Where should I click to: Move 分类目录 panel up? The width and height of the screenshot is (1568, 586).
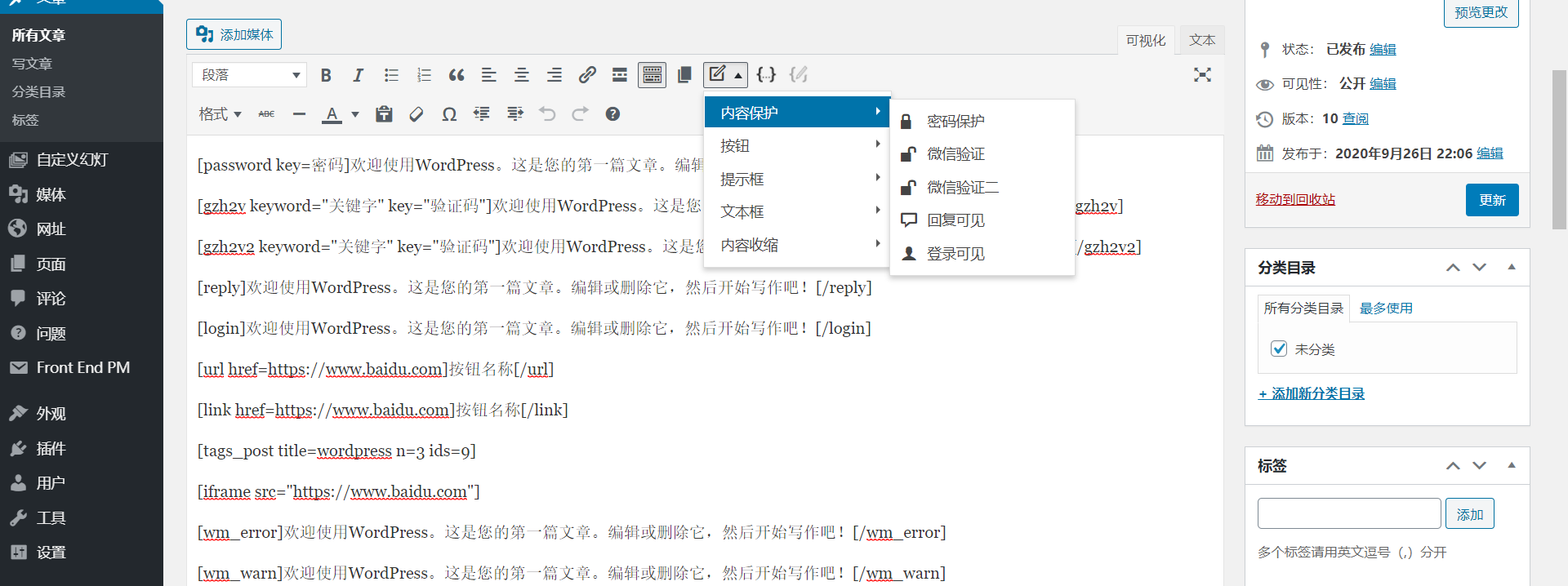[1453, 268]
